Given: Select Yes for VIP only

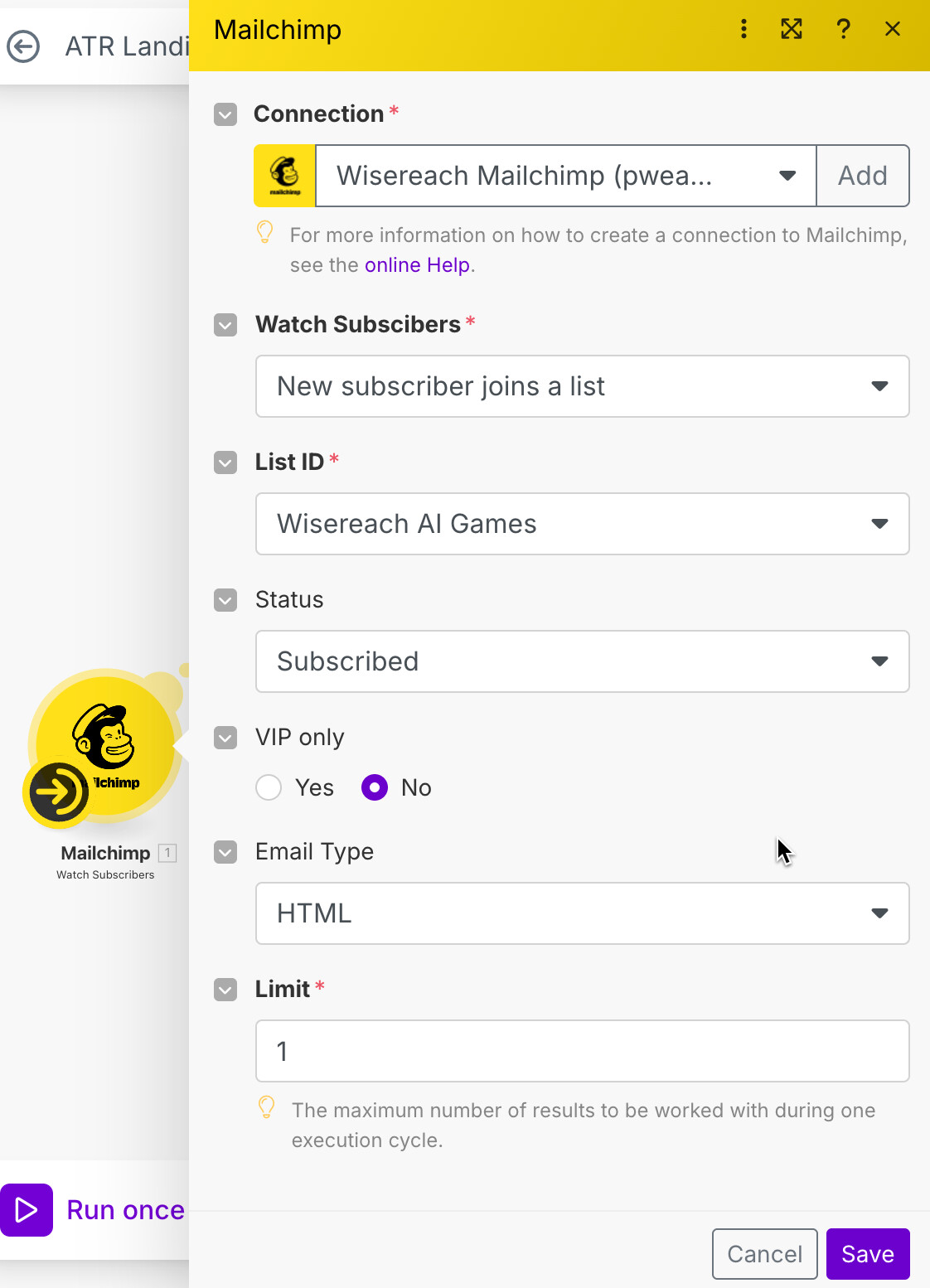Looking at the screenshot, I should pos(269,787).
